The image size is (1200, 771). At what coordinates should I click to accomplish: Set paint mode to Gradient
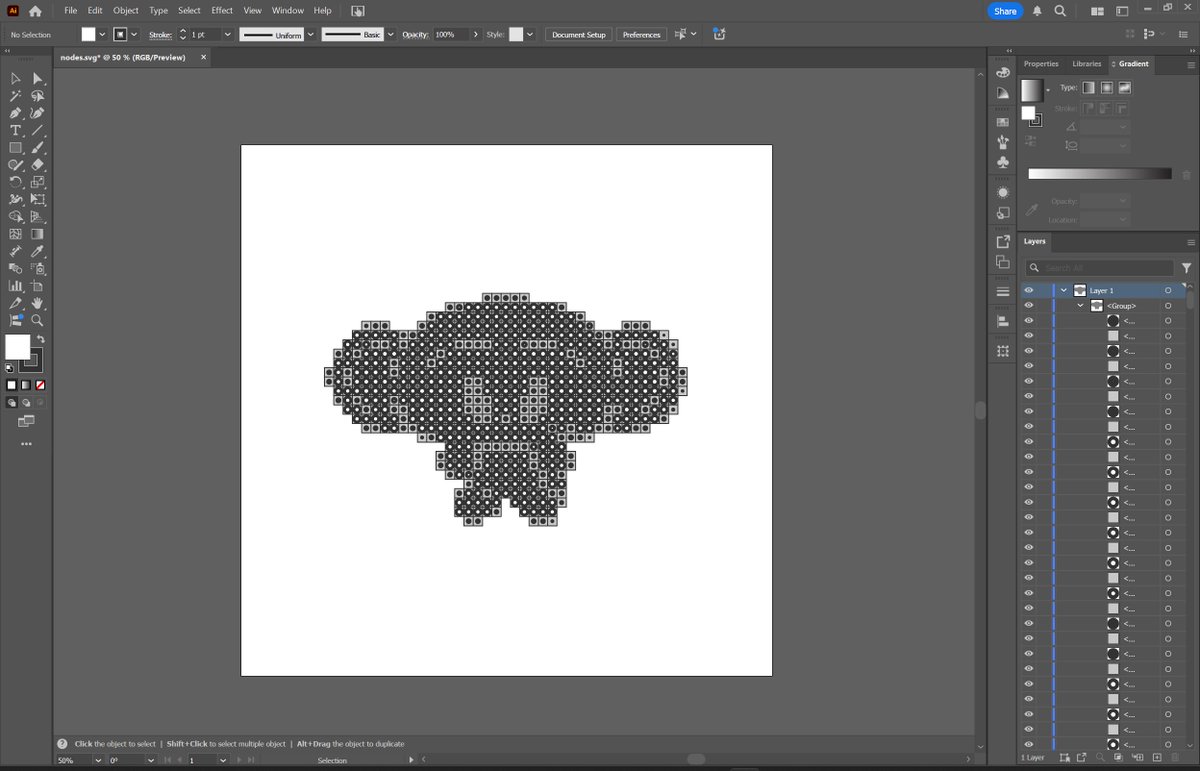(x=26, y=385)
